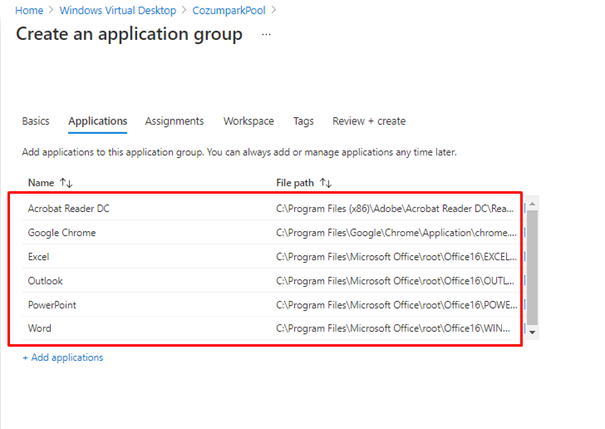This screenshot has width=605, height=429.
Task: Click the EXCEL file path cell
Action: pos(396,257)
